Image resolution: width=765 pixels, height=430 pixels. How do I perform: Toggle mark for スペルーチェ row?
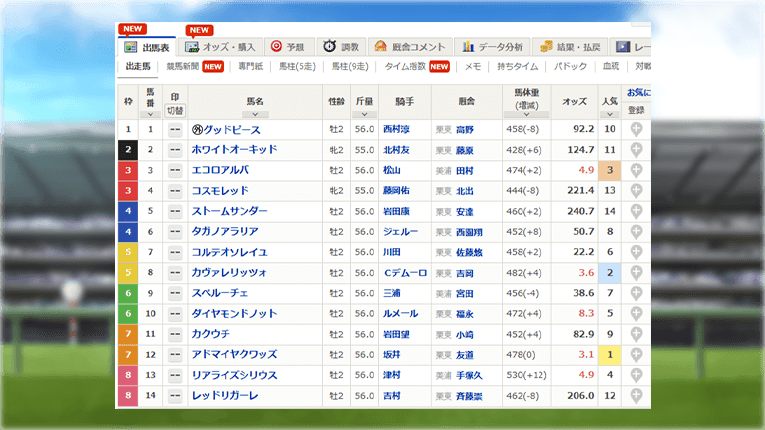point(175,294)
